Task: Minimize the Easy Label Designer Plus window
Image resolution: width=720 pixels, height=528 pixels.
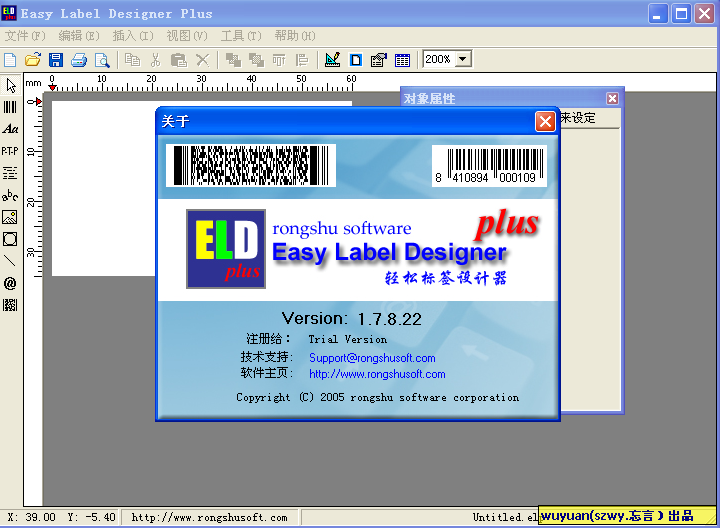Action: 658,13
